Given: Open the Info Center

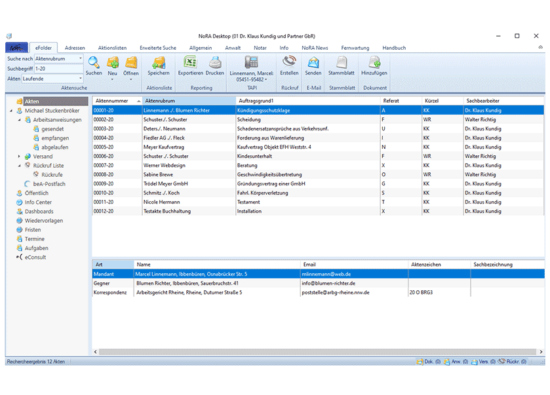Looking at the screenshot, I should click(38, 202).
